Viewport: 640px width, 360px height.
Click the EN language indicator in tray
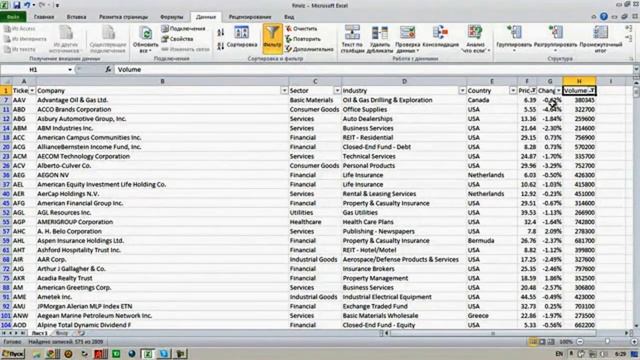559,354
